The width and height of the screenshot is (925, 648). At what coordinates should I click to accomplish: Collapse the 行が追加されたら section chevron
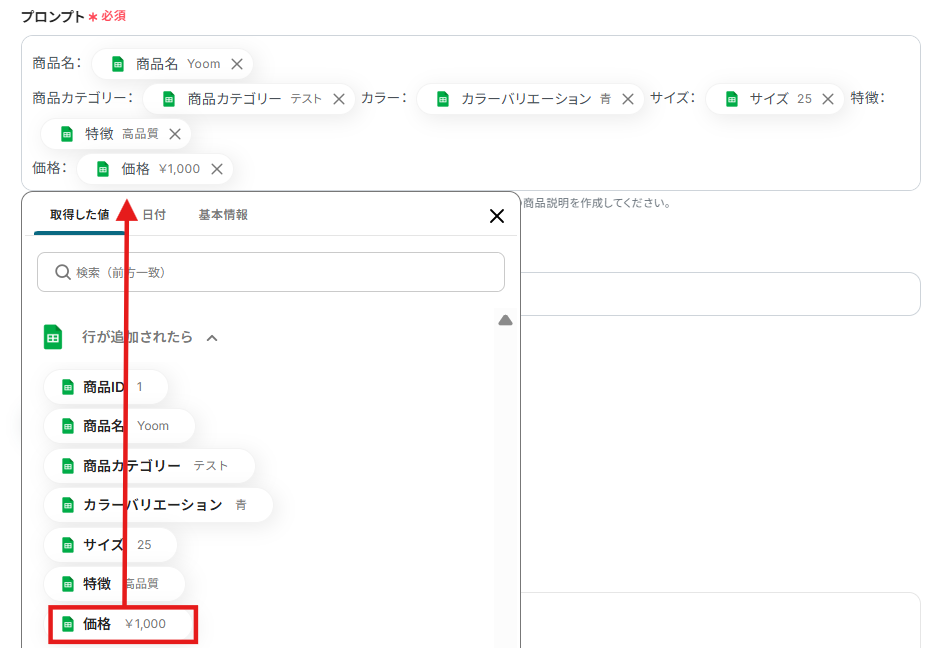pyautogui.click(x=212, y=338)
